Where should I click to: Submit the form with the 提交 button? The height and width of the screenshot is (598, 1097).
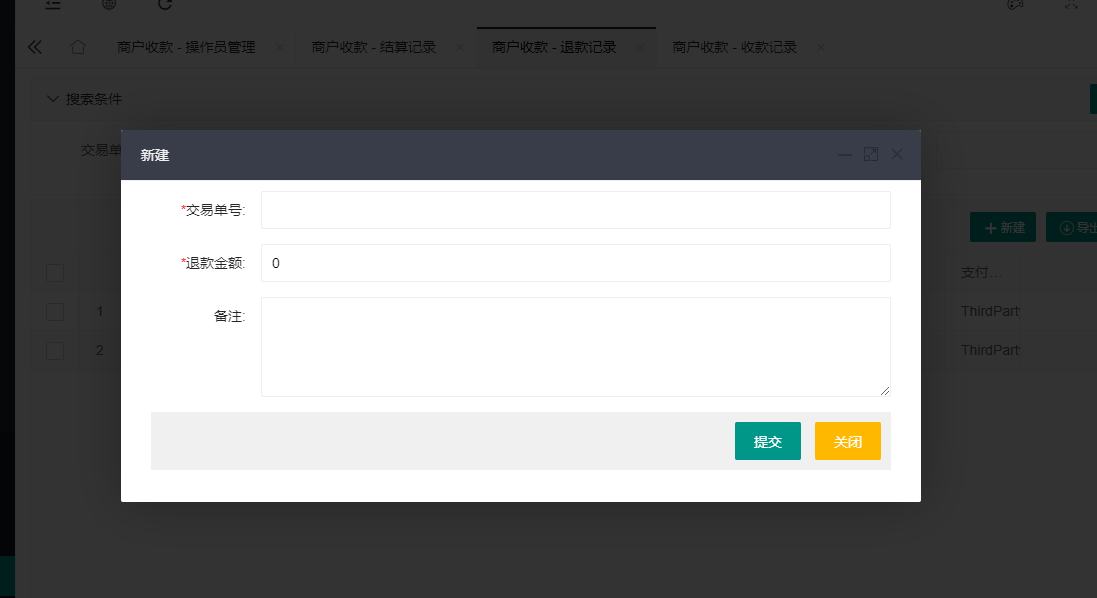(x=767, y=440)
